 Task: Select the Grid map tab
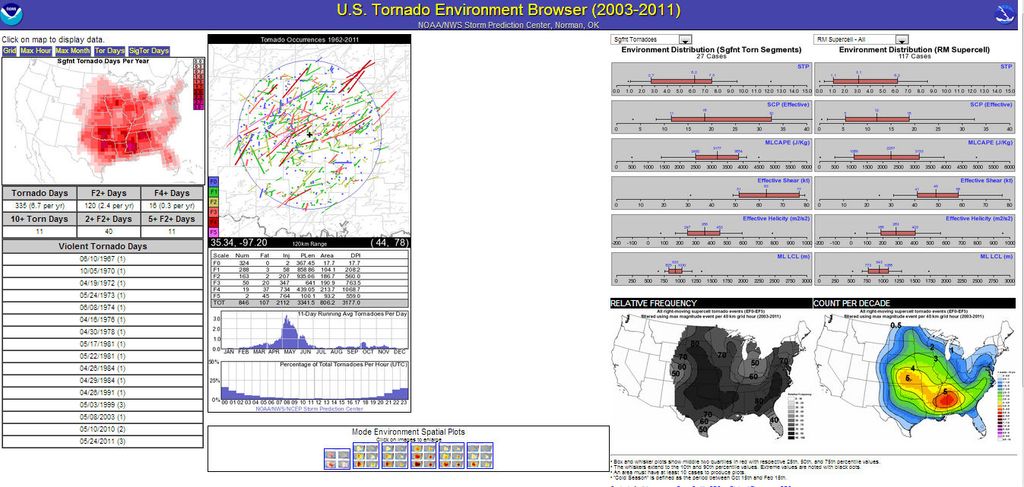coord(9,50)
